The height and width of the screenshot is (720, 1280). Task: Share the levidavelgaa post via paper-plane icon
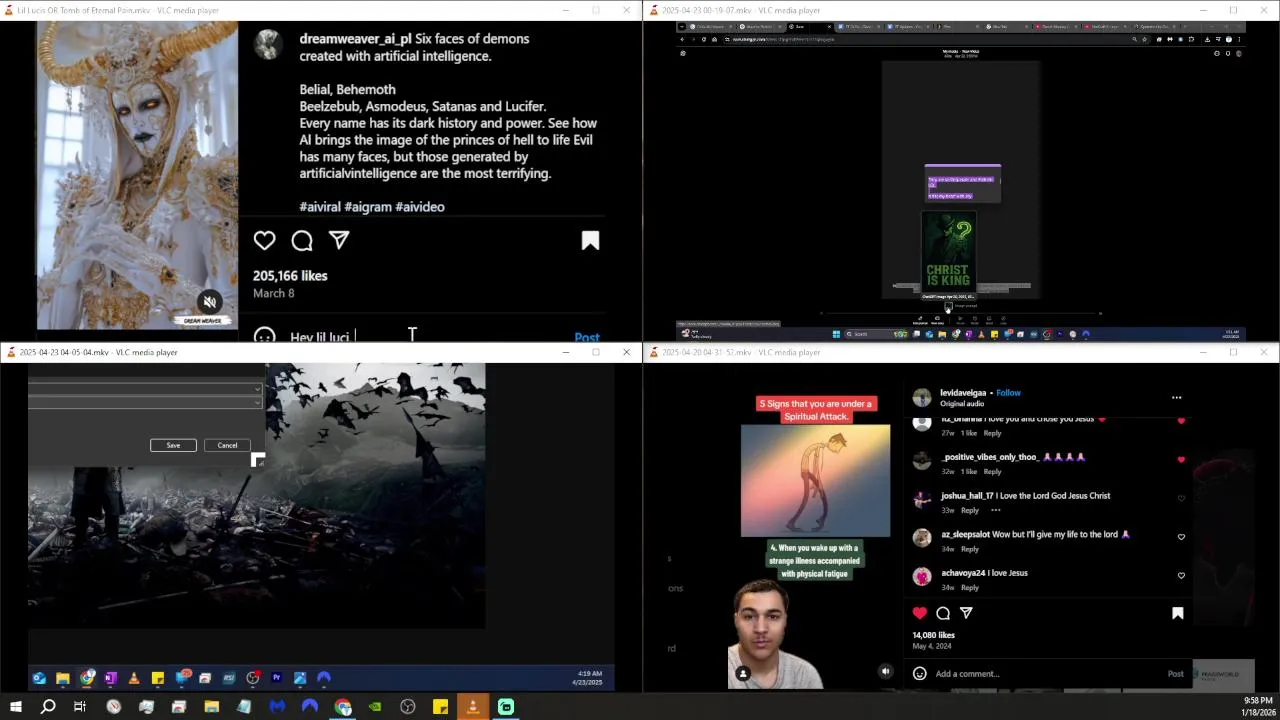(966, 613)
